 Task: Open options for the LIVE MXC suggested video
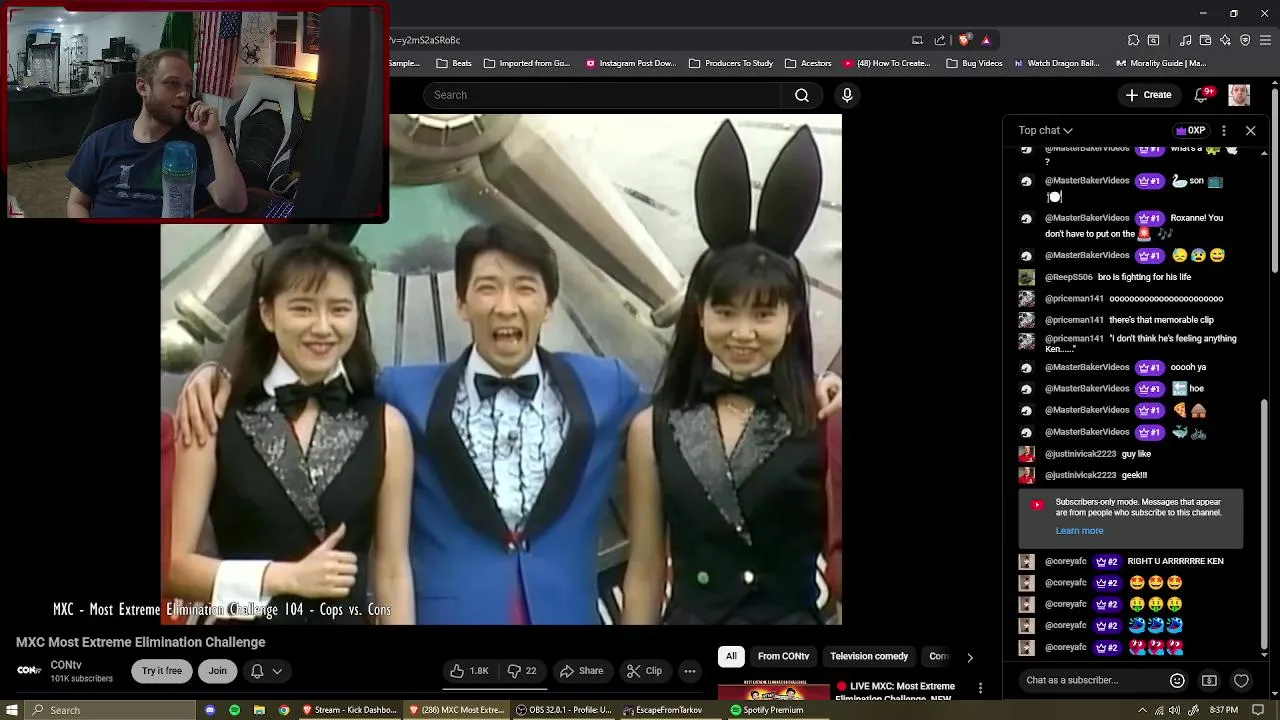click(x=980, y=688)
